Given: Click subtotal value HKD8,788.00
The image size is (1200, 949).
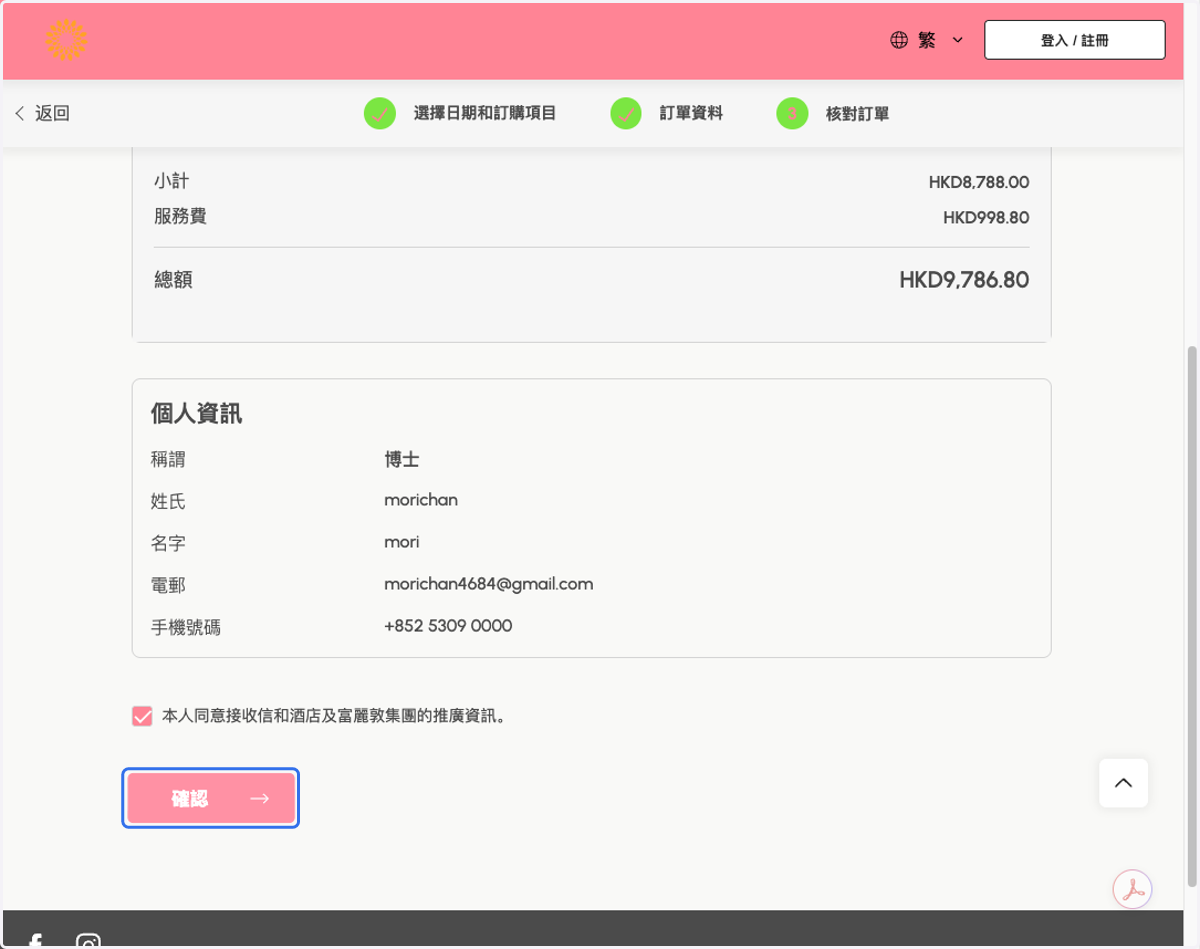Looking at the screenshot, I should 979,182.
